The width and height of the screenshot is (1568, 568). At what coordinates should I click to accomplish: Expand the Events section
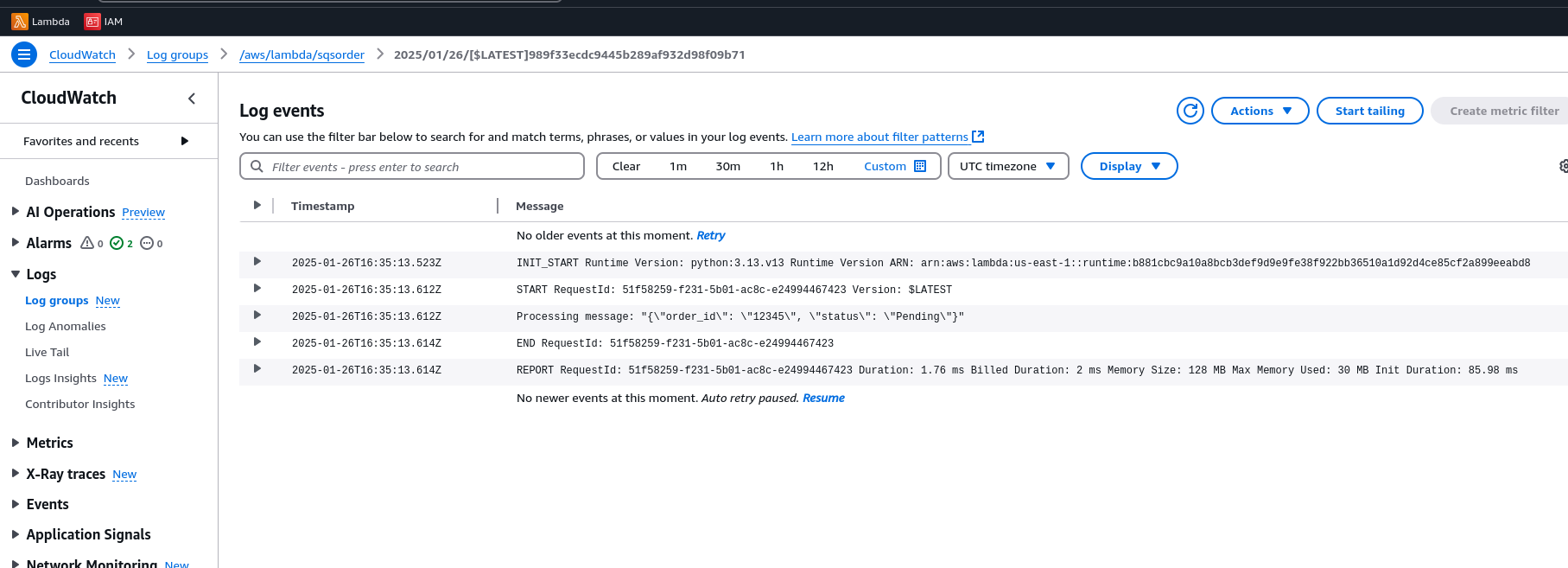coord(16,504)
